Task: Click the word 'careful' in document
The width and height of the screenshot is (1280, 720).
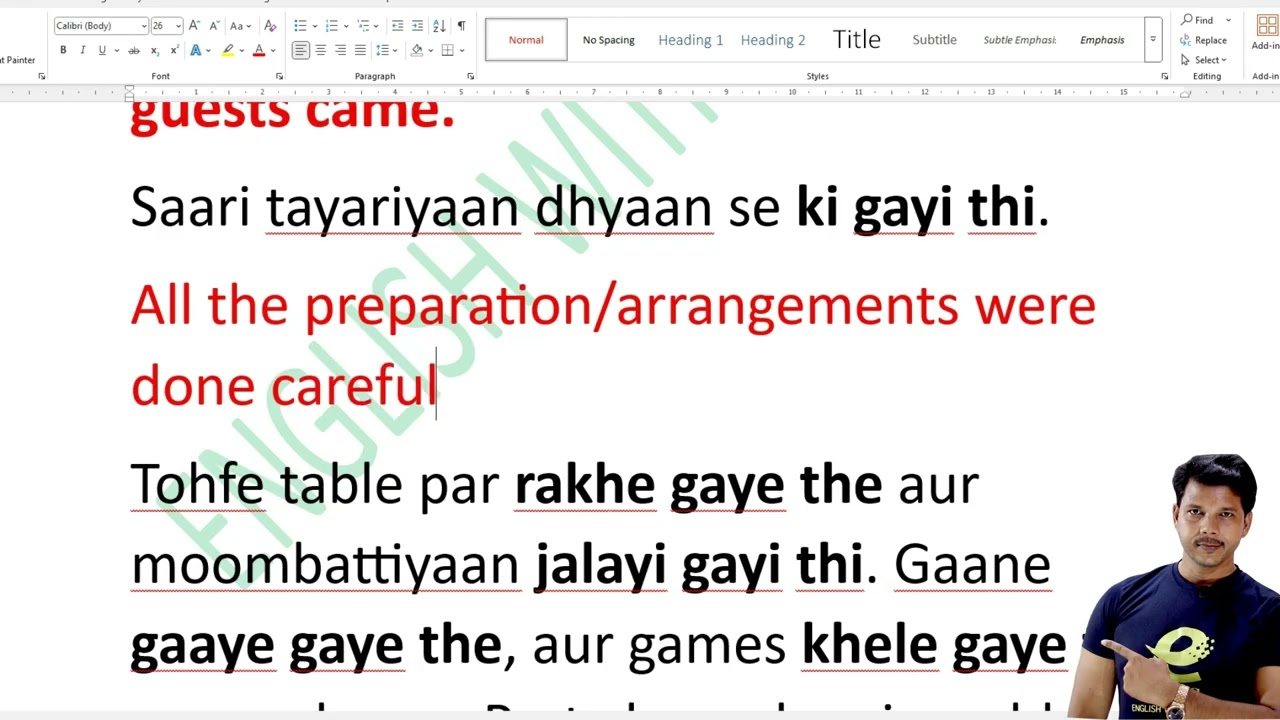Action: 353,386
